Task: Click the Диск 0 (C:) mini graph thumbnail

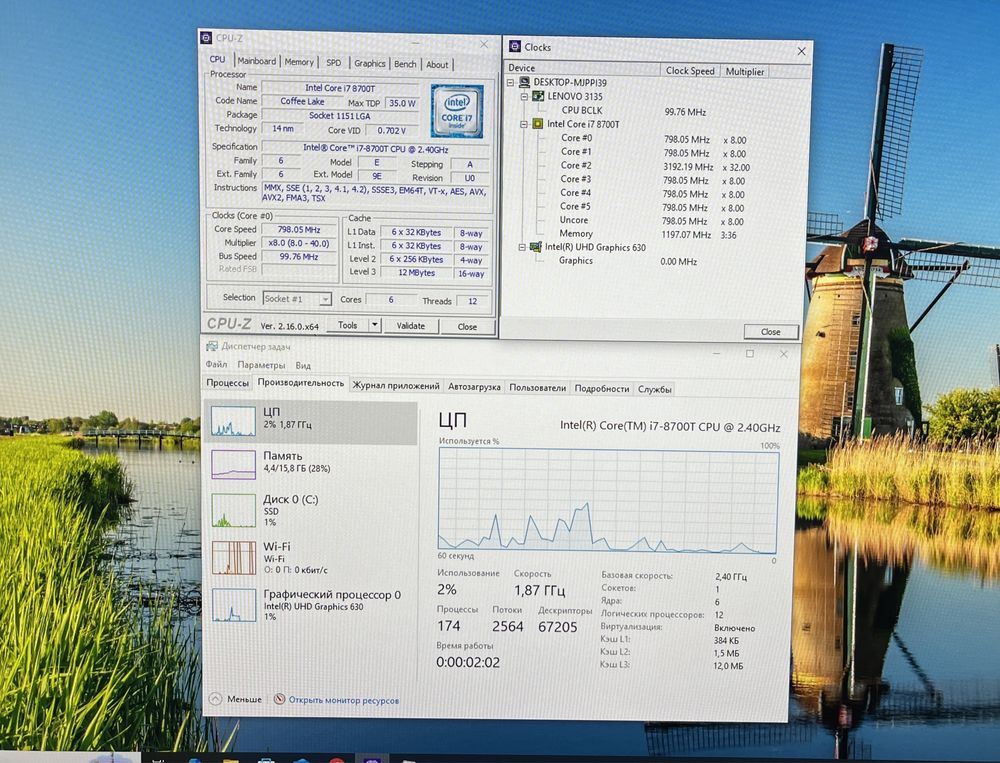Action: pyautogui.click(x=233, y=510)
